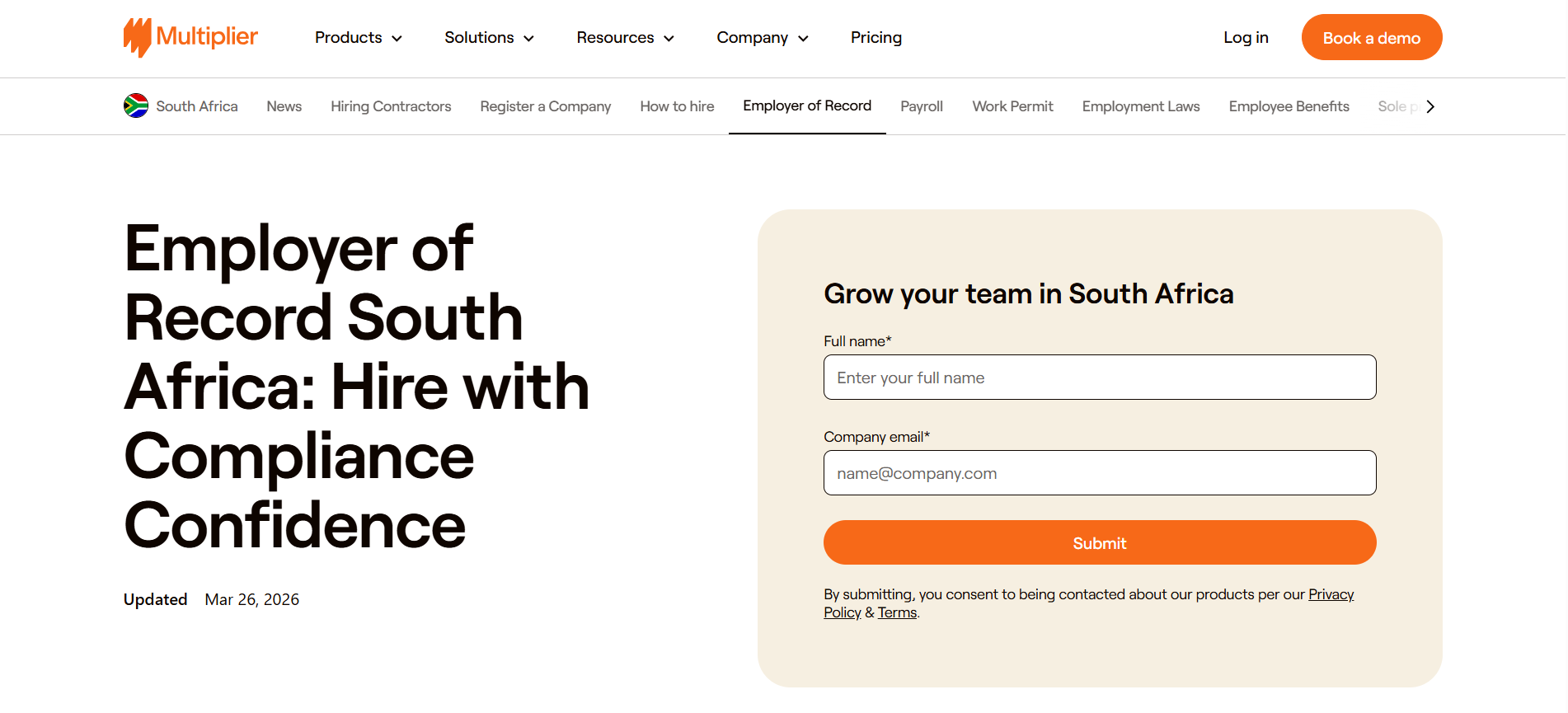Open the News tab
This screenshot has height=713, width=1568.
point(284,106)
